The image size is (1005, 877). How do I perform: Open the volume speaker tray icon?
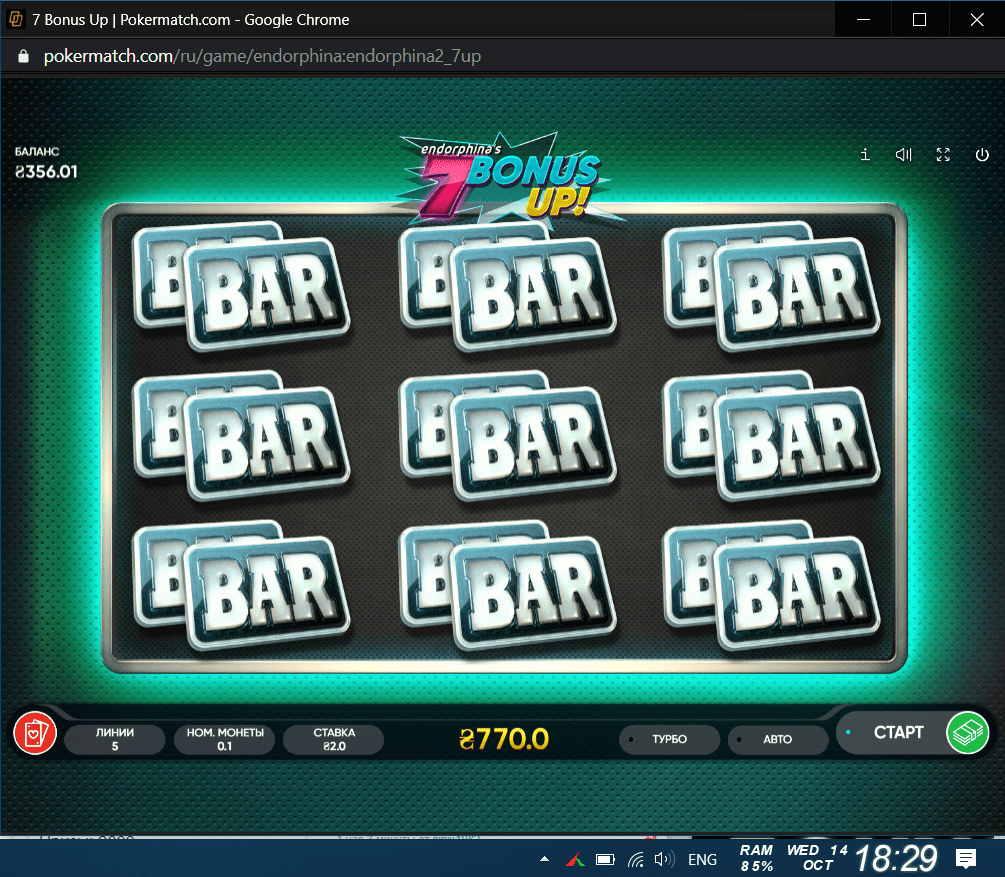[664, 859]
